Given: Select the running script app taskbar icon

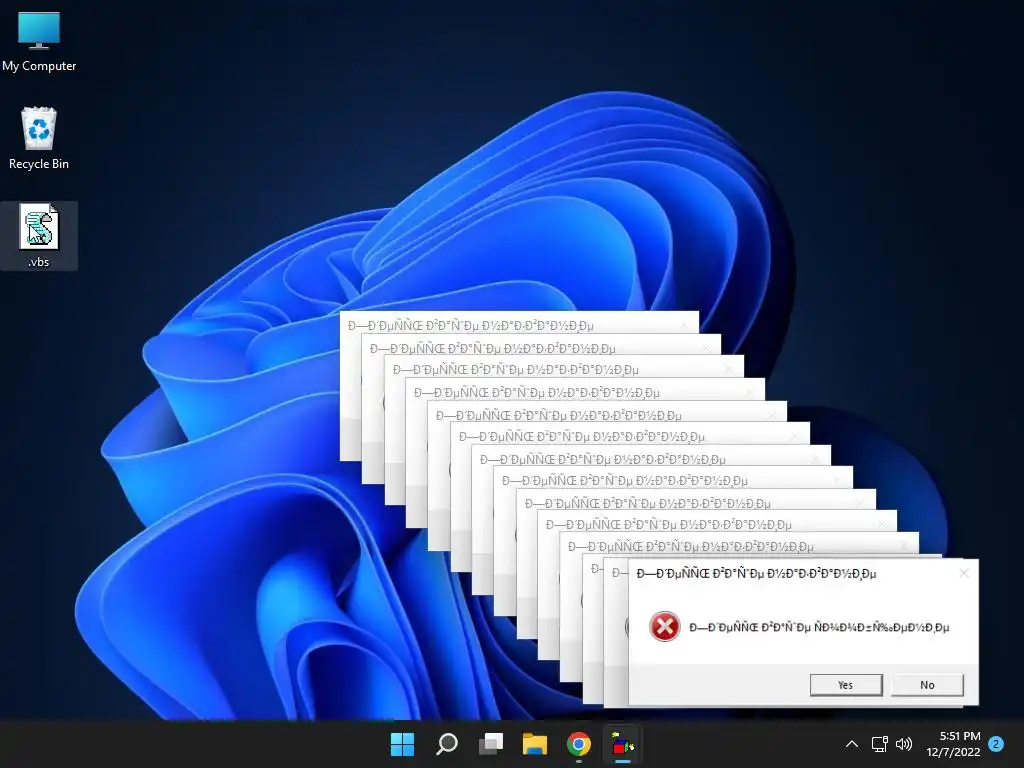Looking at the screenshot, I should 623,744.
